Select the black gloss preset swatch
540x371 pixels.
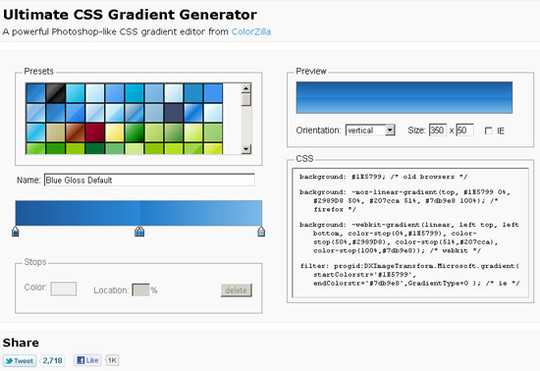click(55, 93)
